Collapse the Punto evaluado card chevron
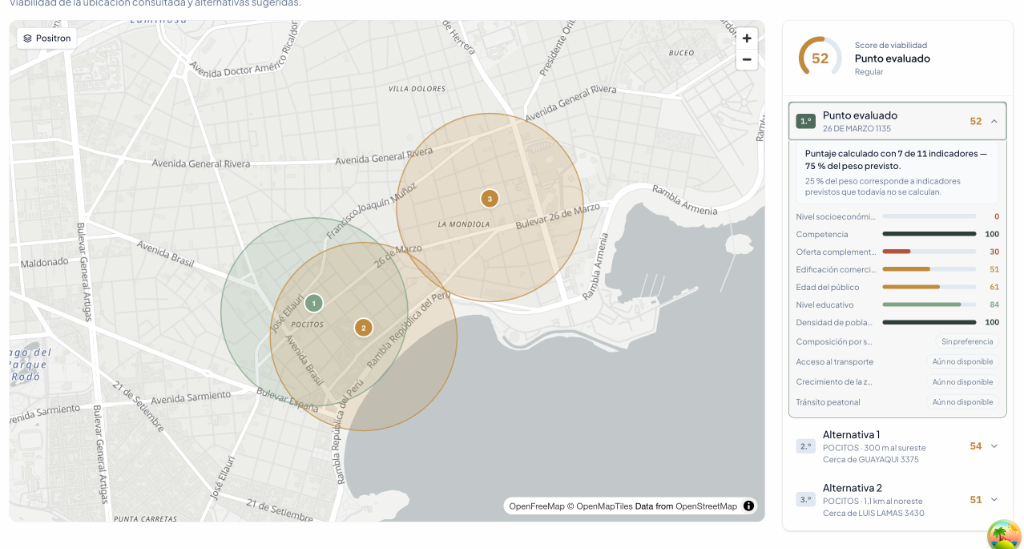The image size is (1024, 549). click(x=994, y=121)
